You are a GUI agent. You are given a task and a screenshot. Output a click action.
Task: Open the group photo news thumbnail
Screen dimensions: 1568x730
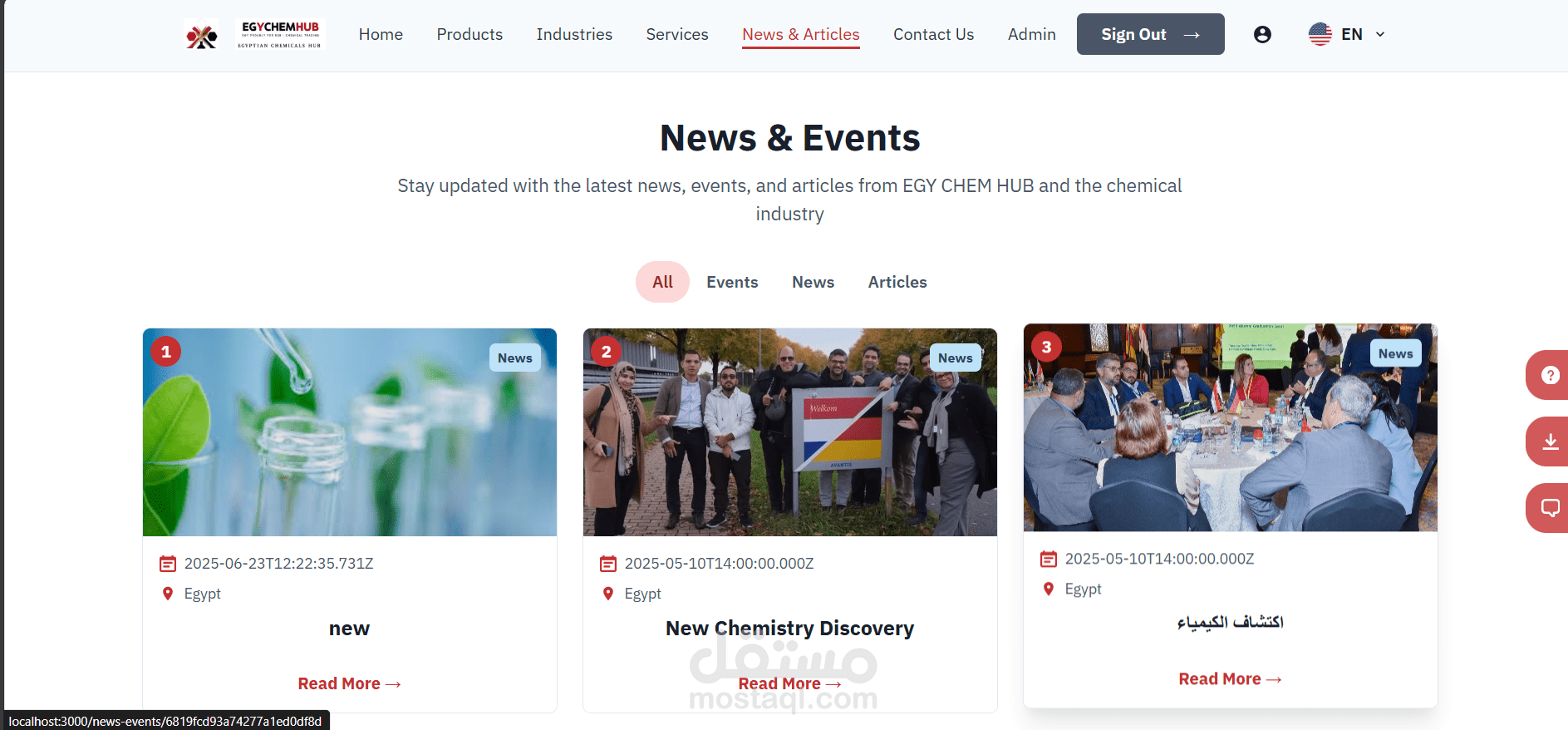789,432
